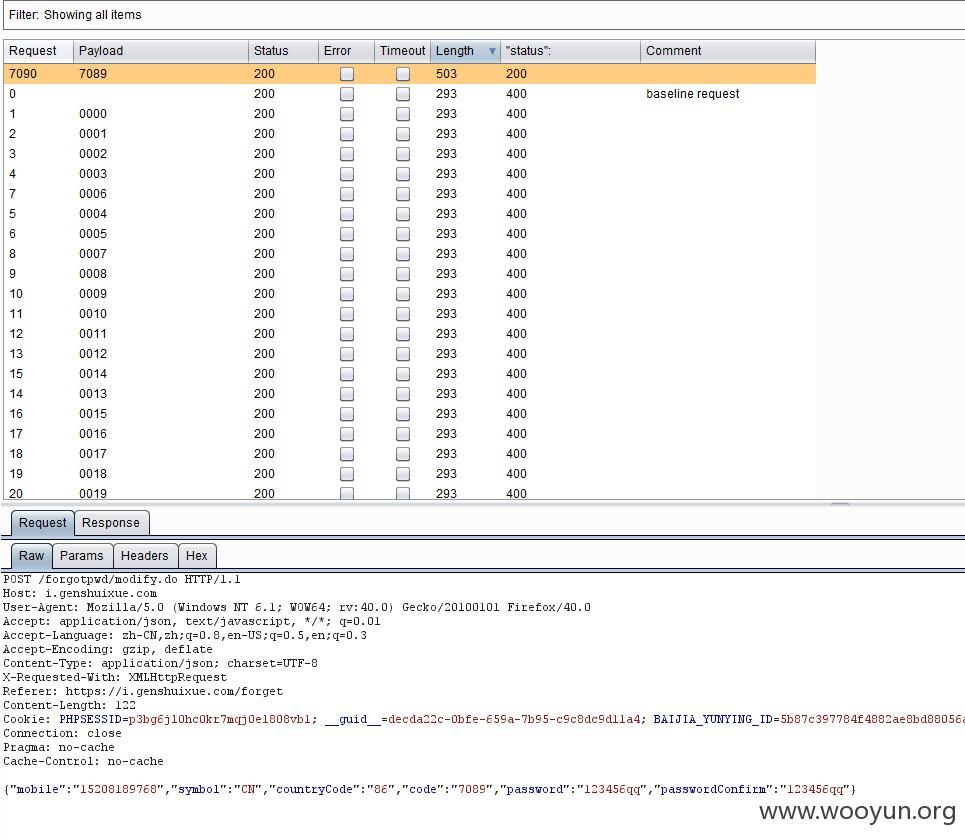Sort by the Request column header
Screen dimensions: 965x840
(x=38, y=51)
